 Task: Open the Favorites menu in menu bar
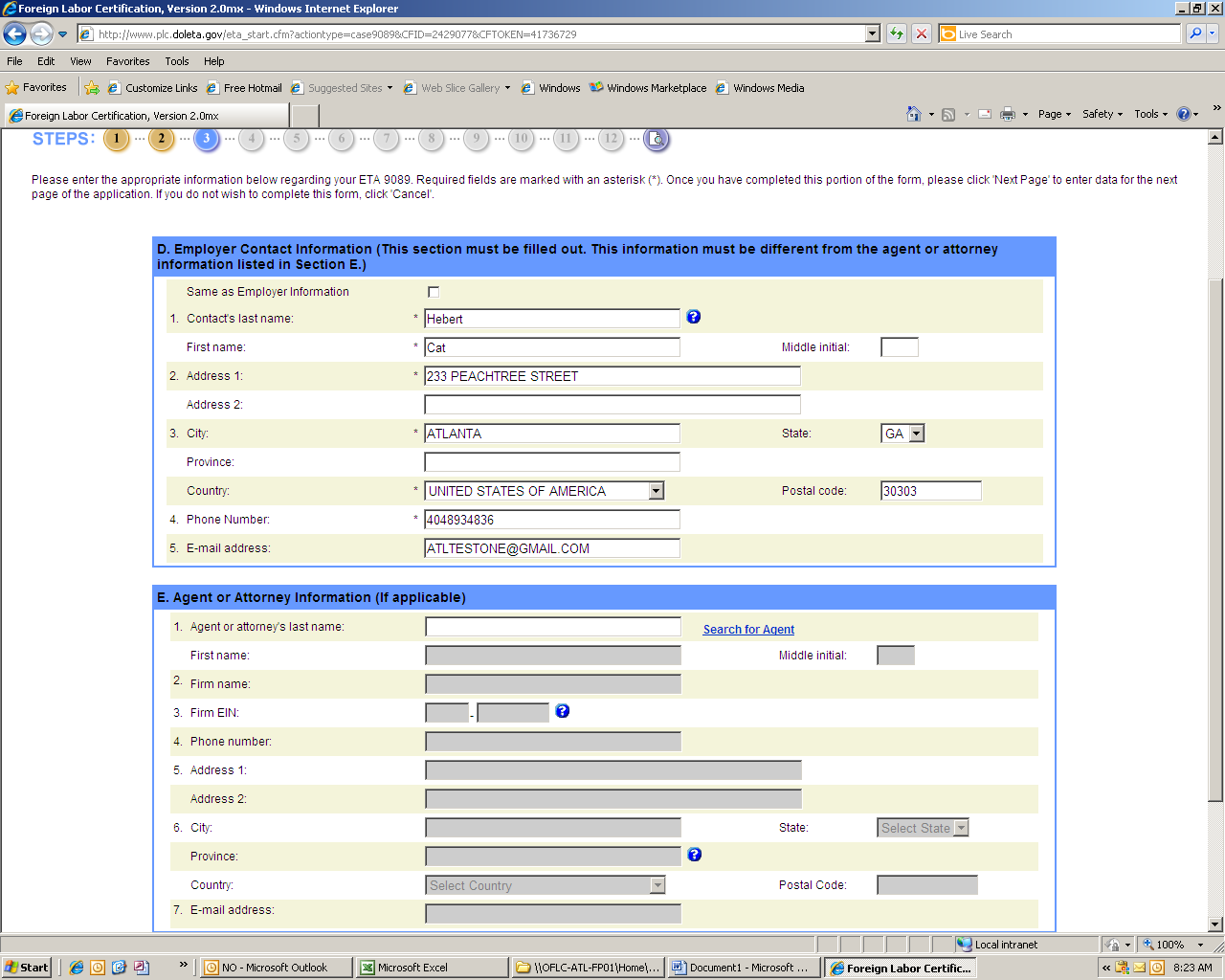[127, 61]
